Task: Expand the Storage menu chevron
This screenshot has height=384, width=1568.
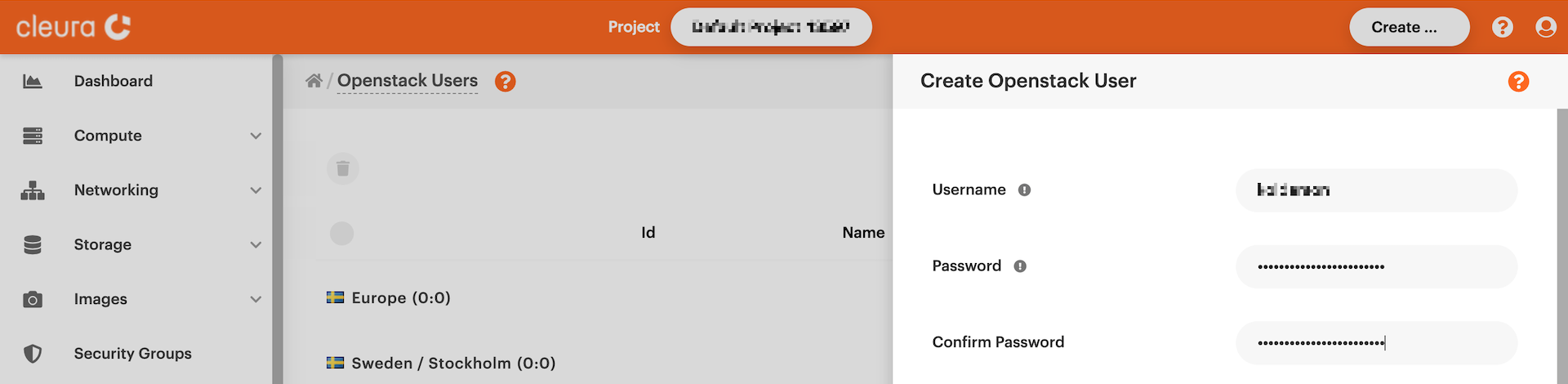Action: point(256,244)
